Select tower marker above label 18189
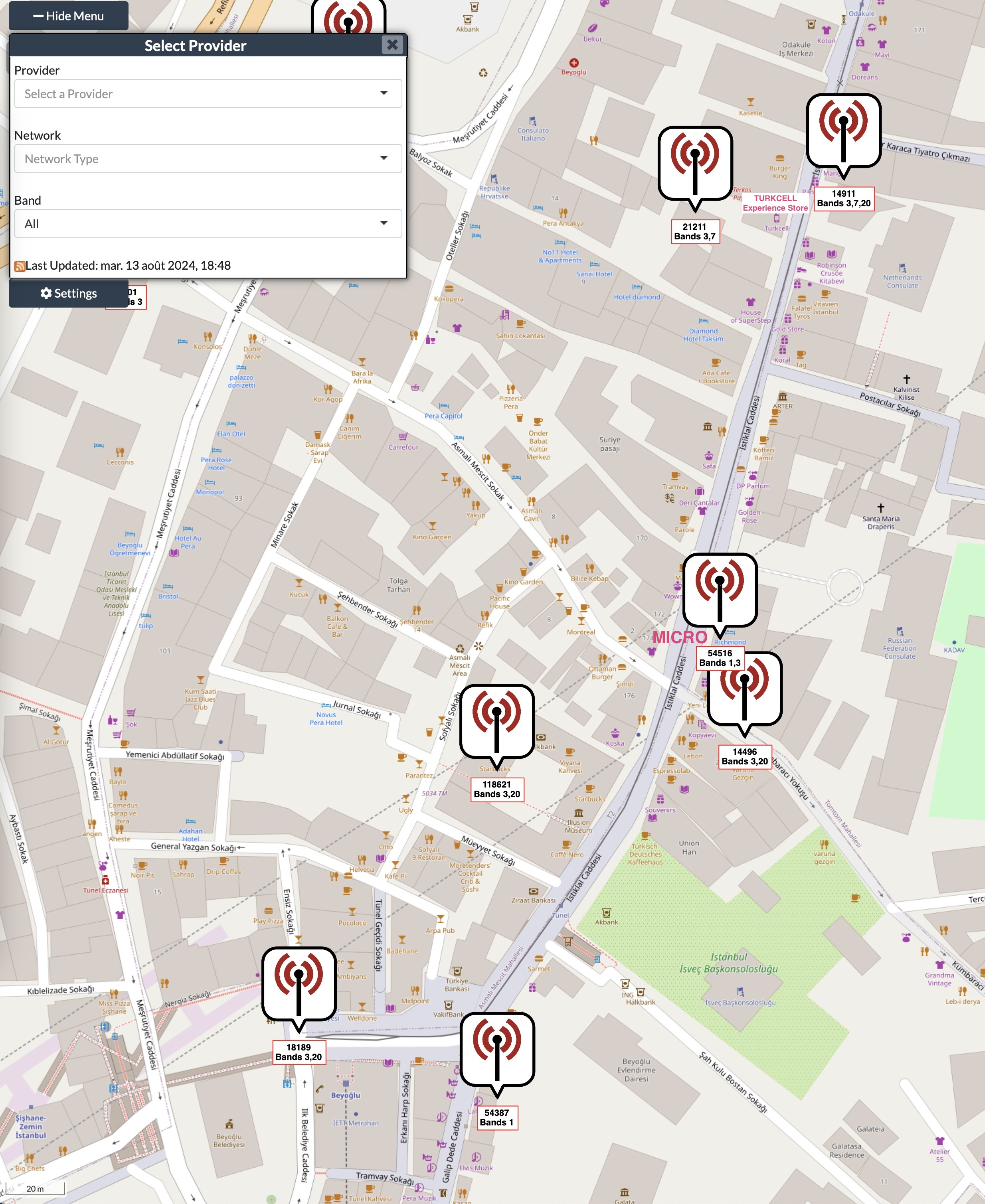 (299, 989)
